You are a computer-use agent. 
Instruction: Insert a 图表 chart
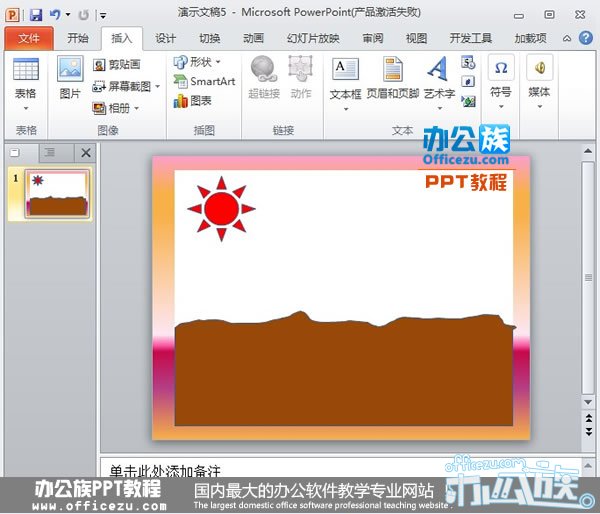(x=193, y=101)
